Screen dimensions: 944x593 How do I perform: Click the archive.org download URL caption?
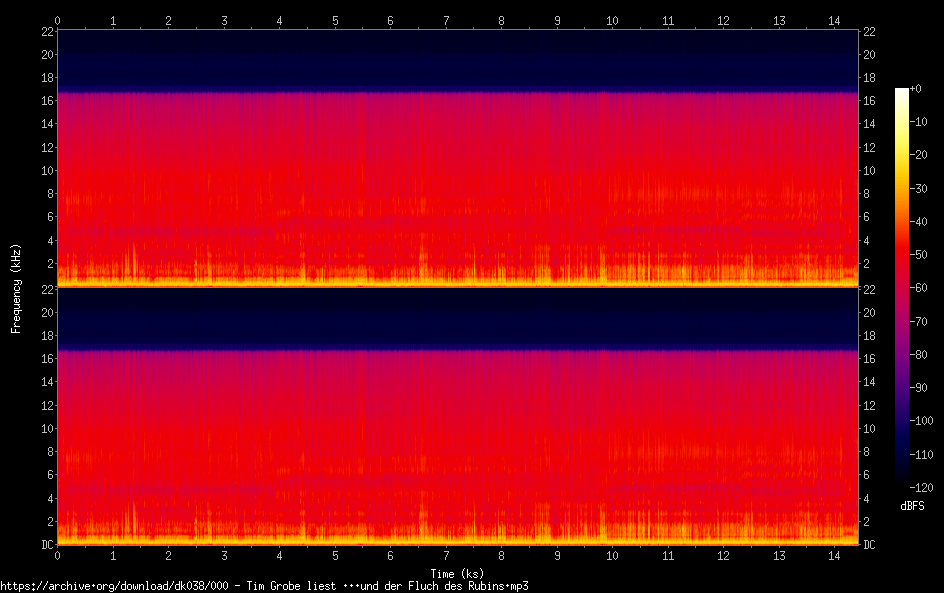pyautogui.click(x=264, y=586)
